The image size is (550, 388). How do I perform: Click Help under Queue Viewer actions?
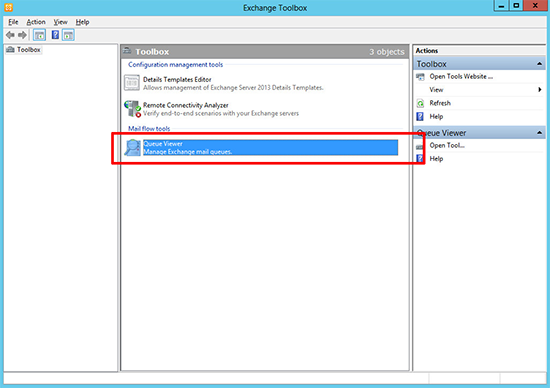436,159
